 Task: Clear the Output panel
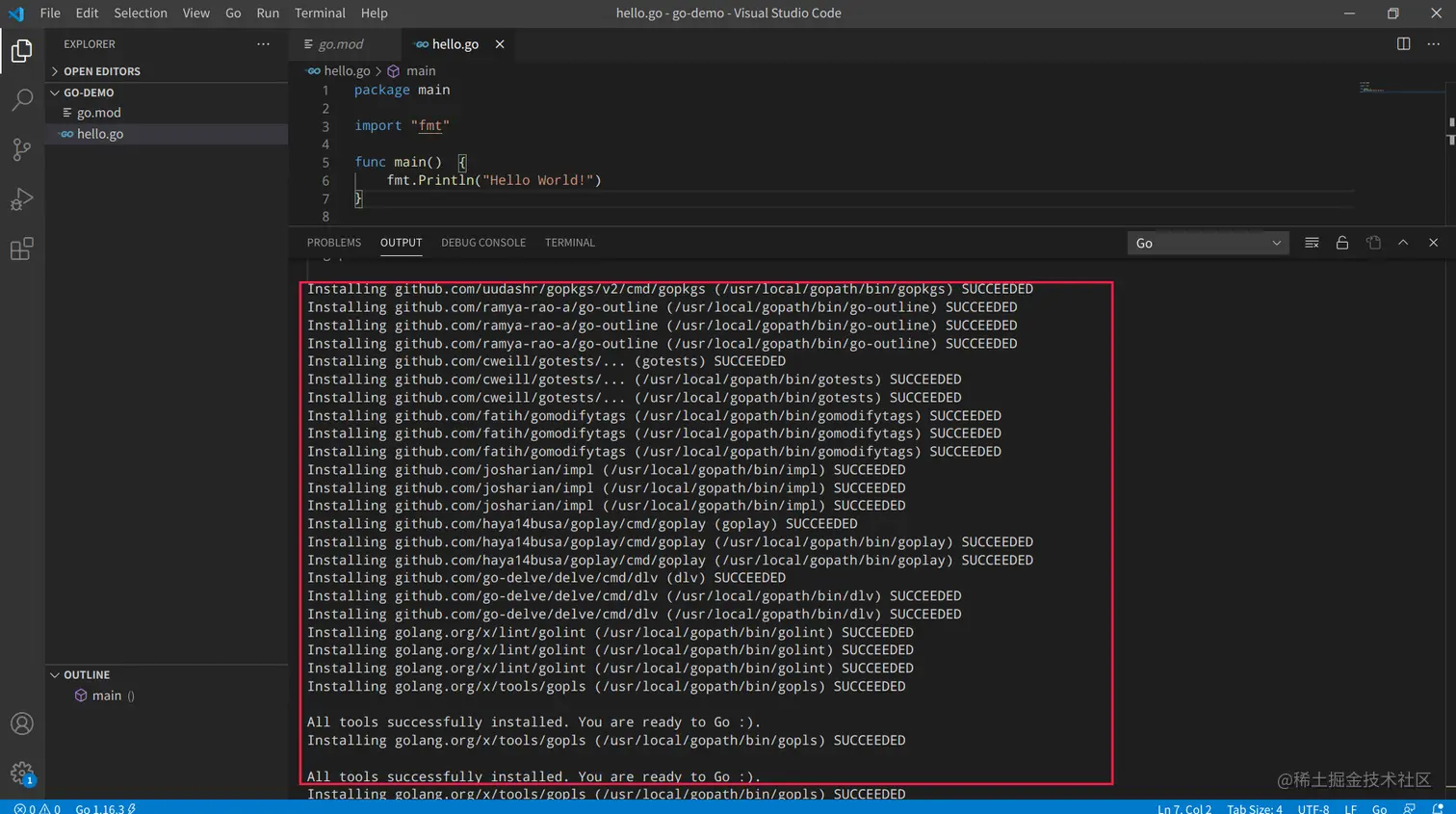click(x=1312, y=243)
